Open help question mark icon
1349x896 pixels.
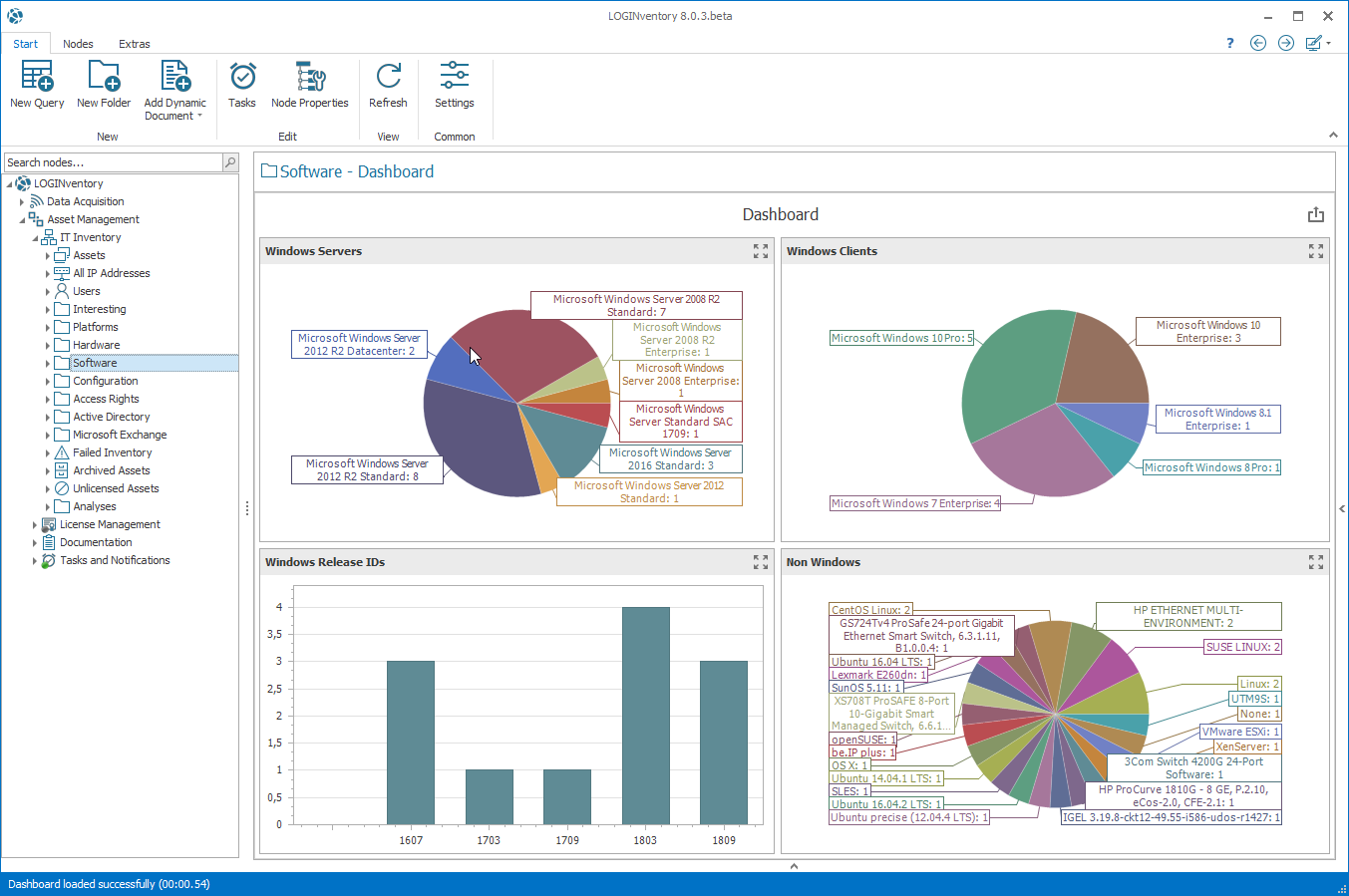pyautogui.click(x=1230, y=43)
